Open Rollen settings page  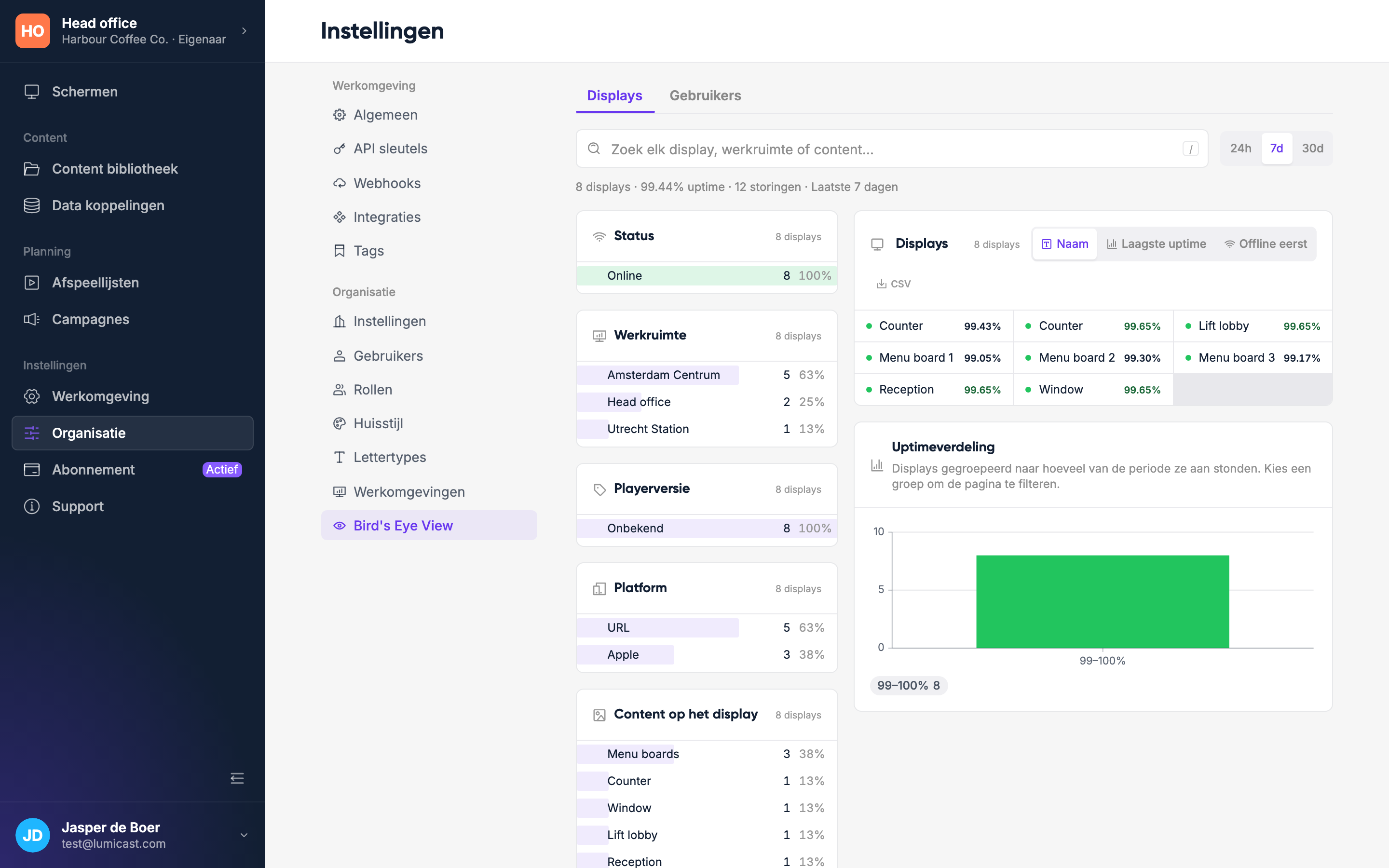(429, 390)
